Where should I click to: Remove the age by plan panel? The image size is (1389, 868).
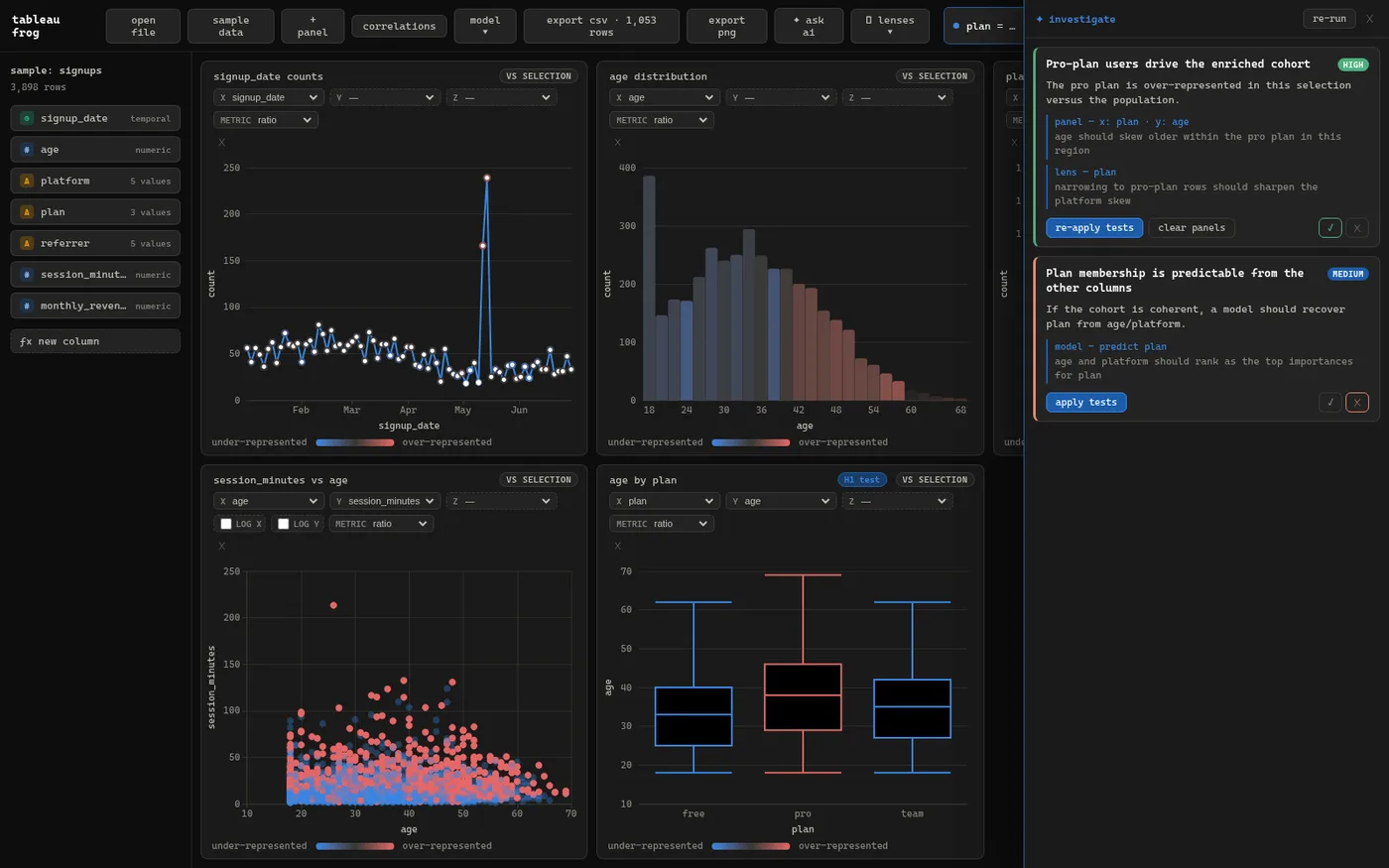pos(617,547)
